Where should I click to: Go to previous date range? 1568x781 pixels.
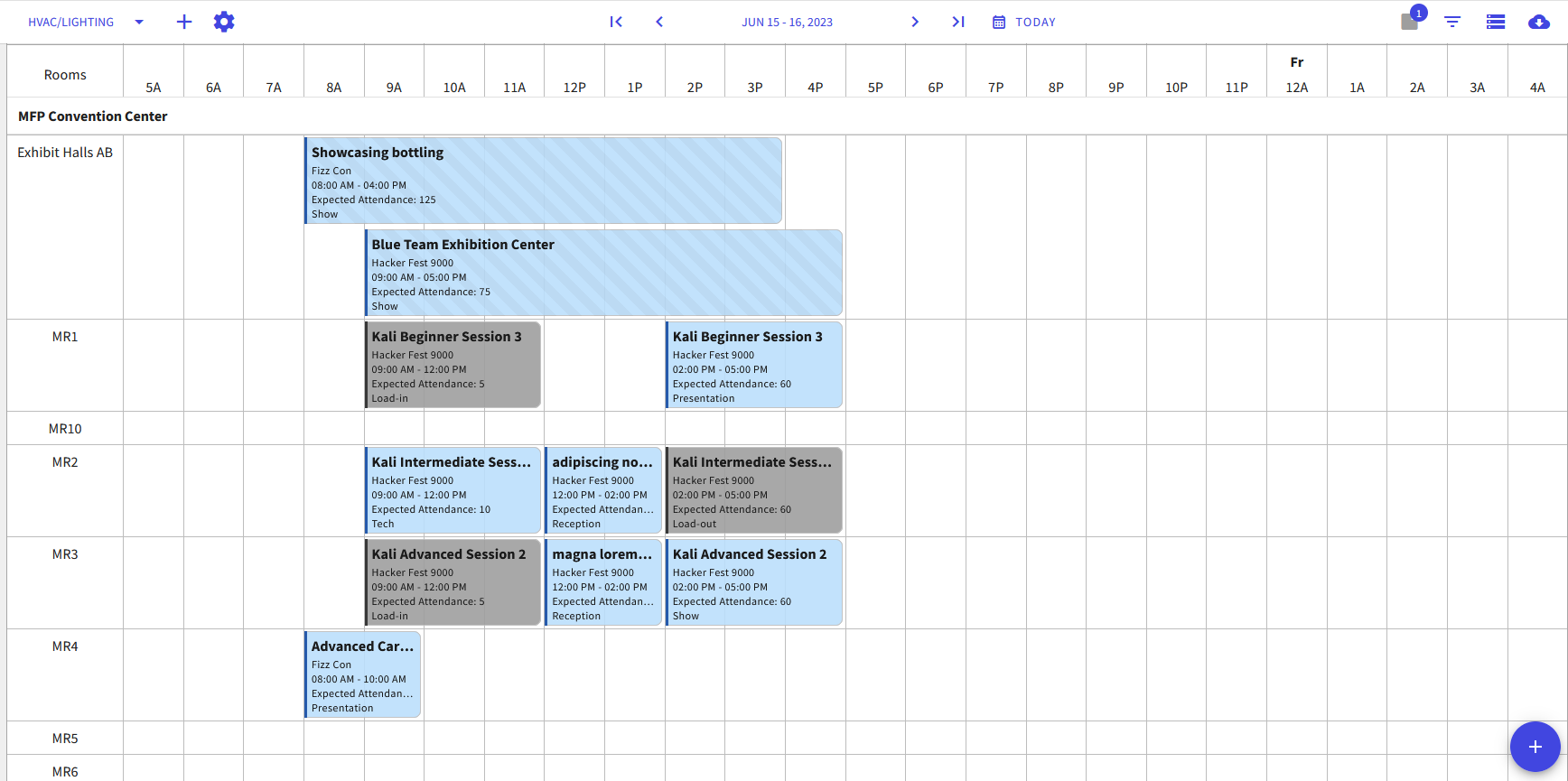click(x=659, y=22)
